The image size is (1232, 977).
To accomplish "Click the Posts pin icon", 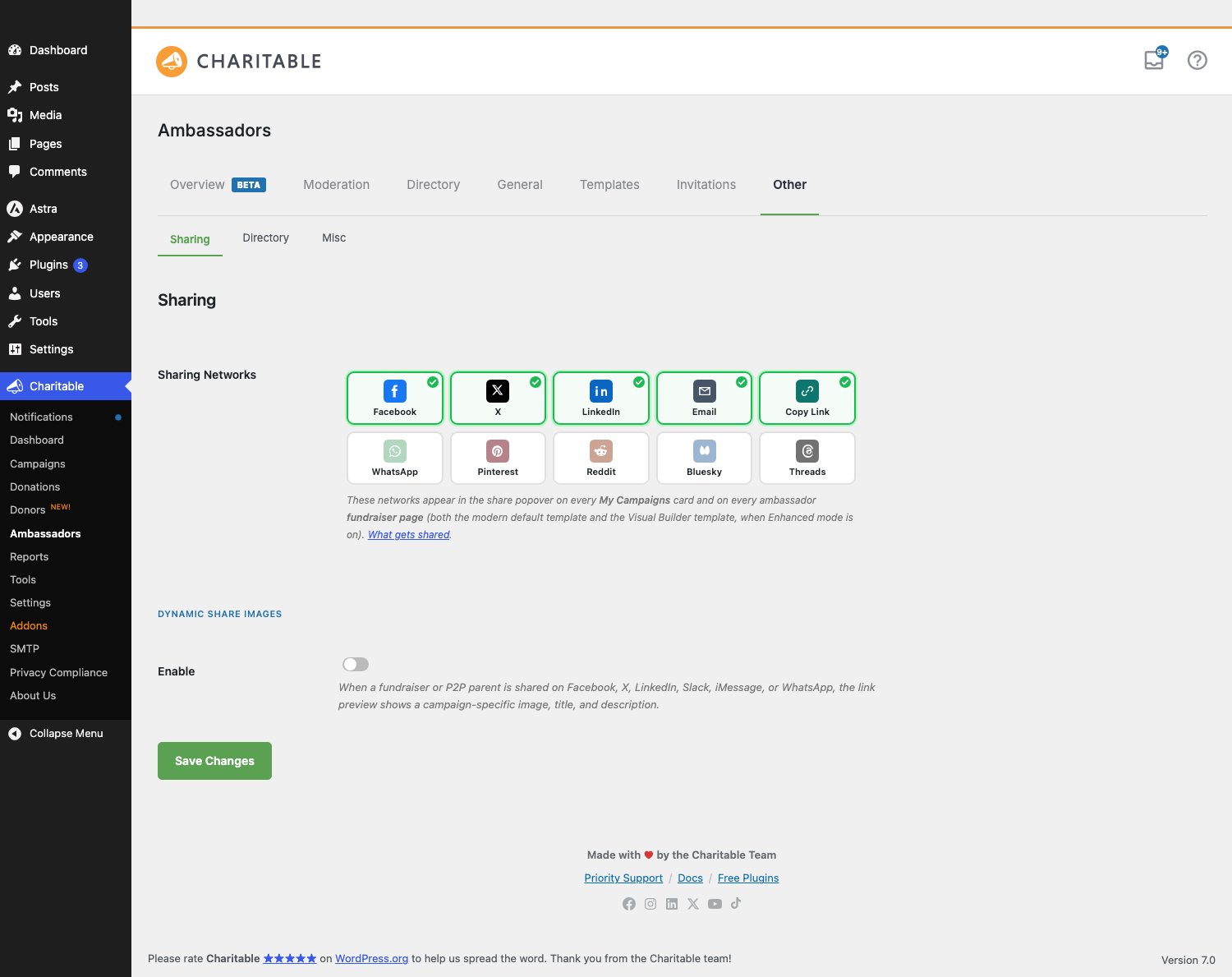I will coord(15,87).
